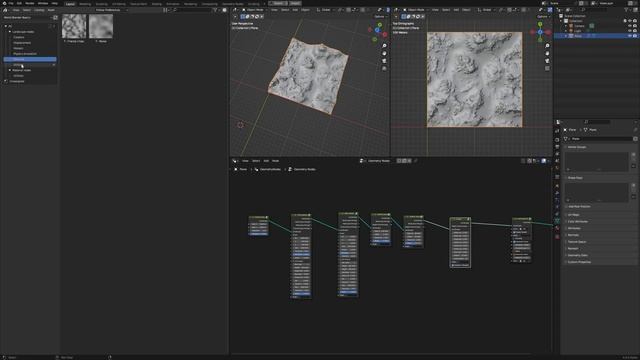The width and height of the screenshot is (640, 360).
Task: Toggle Plane visibility eye in outliner
Action: (x=629, y=36)
